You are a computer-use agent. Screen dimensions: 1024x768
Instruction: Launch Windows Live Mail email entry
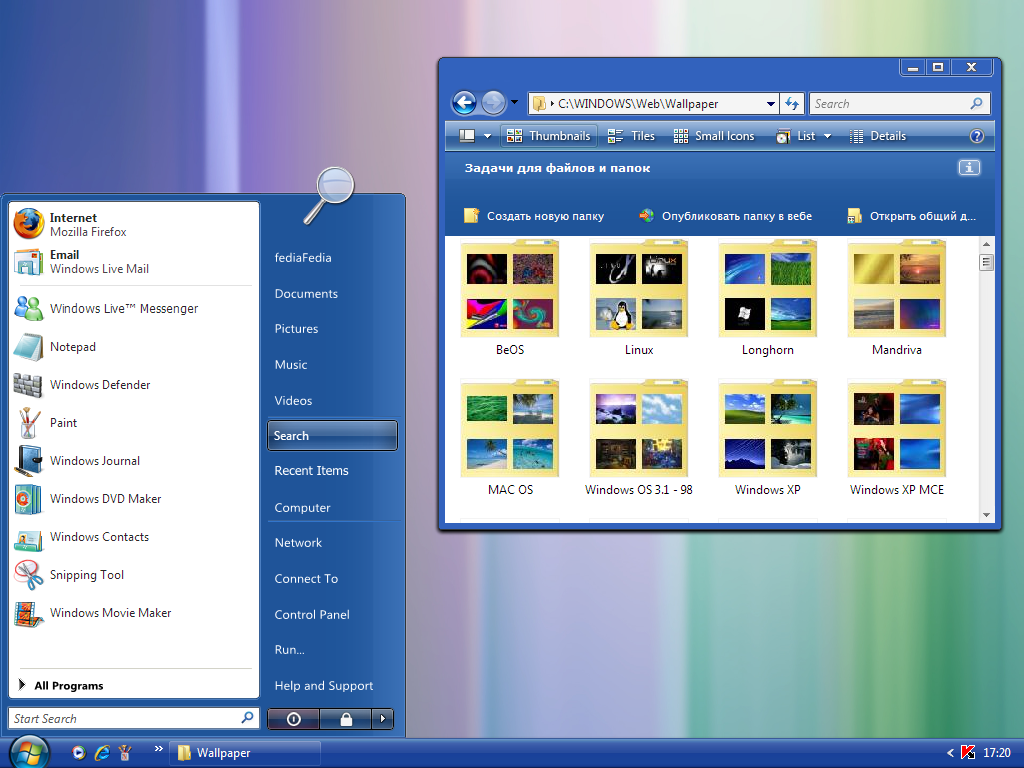point(134,261)
